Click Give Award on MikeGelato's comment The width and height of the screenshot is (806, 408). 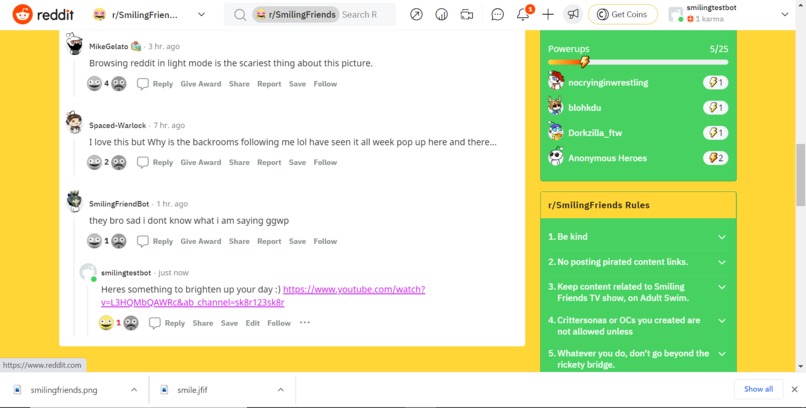200,84
